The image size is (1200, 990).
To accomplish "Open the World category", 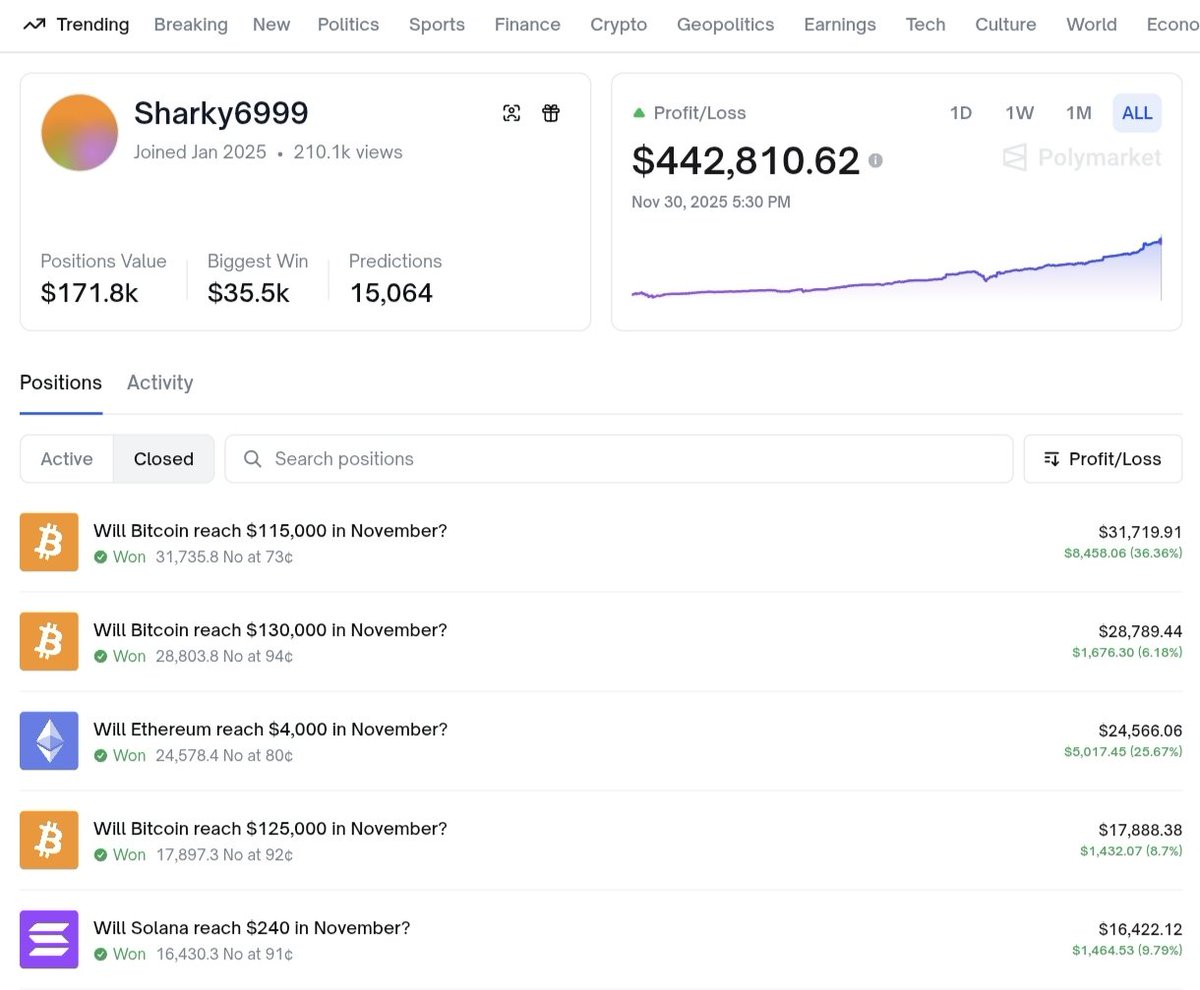I will tap(1092, 24).
